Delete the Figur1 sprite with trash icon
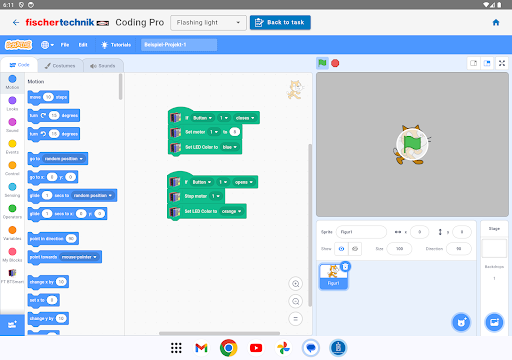This screenshot has height=360, width=512. tap(345, 267)
